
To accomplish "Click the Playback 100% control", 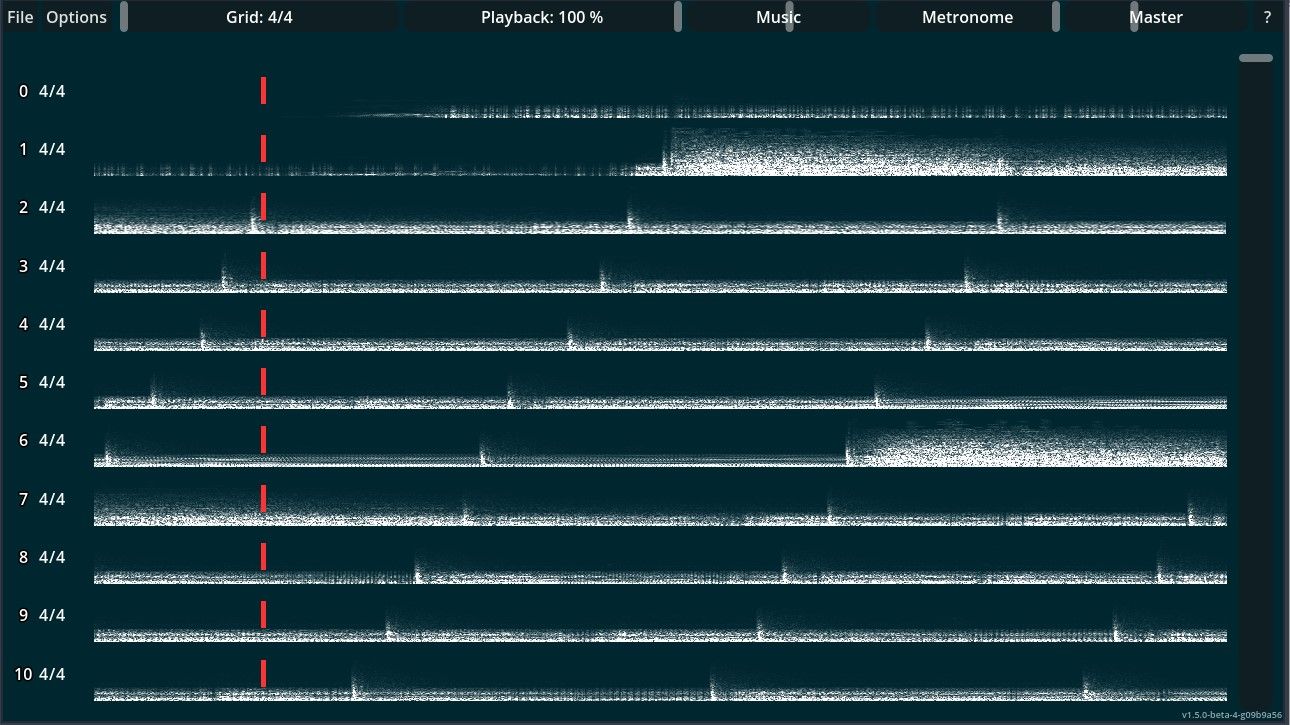I will click(541, 16).
